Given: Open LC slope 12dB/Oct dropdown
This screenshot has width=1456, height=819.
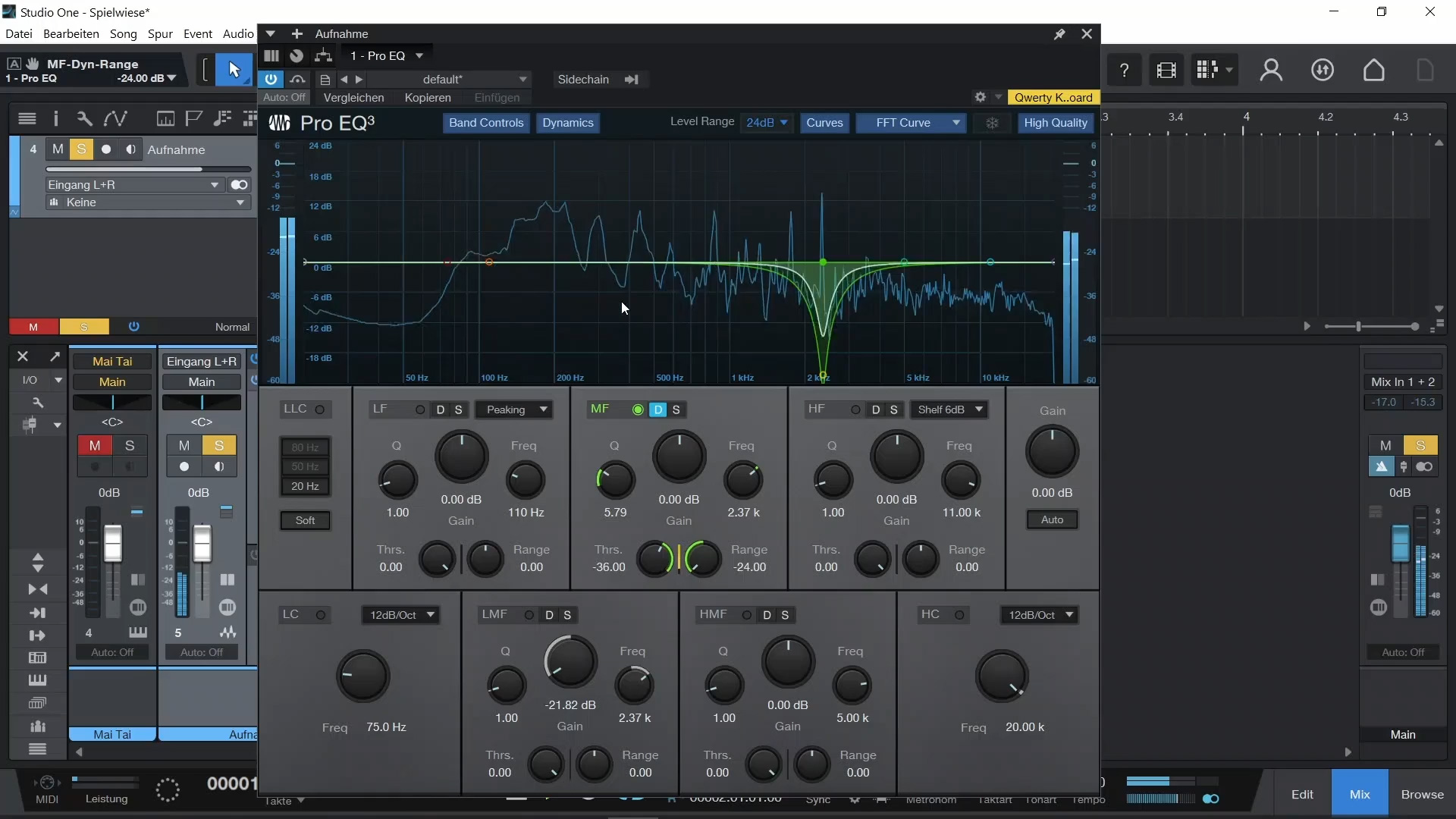Looking at the screenshot, I should click(400, 615).
